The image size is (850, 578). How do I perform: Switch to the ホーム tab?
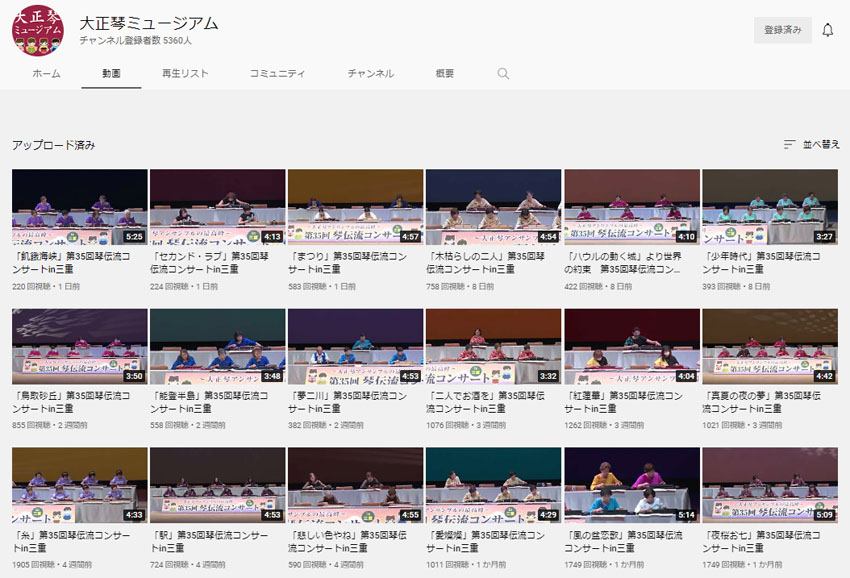[46, 74]
